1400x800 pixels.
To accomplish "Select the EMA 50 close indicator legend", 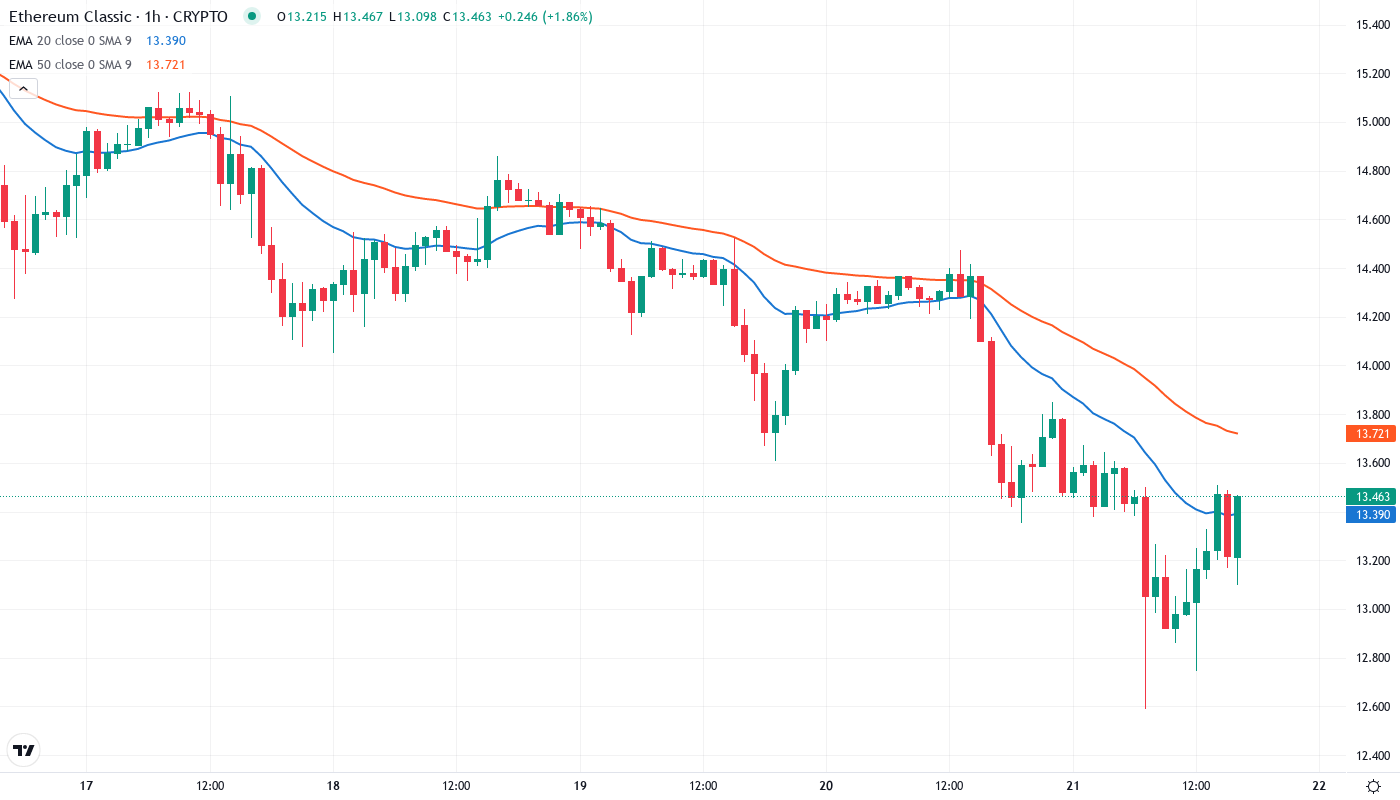I will point(70,65).
